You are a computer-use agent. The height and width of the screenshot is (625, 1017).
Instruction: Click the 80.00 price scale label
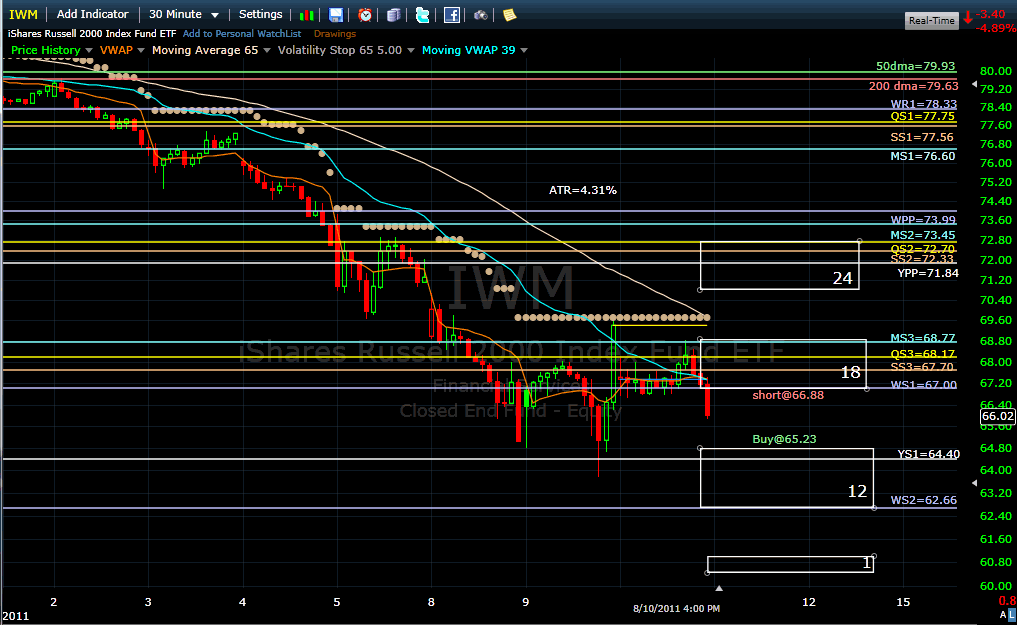[x=996, y=71]
